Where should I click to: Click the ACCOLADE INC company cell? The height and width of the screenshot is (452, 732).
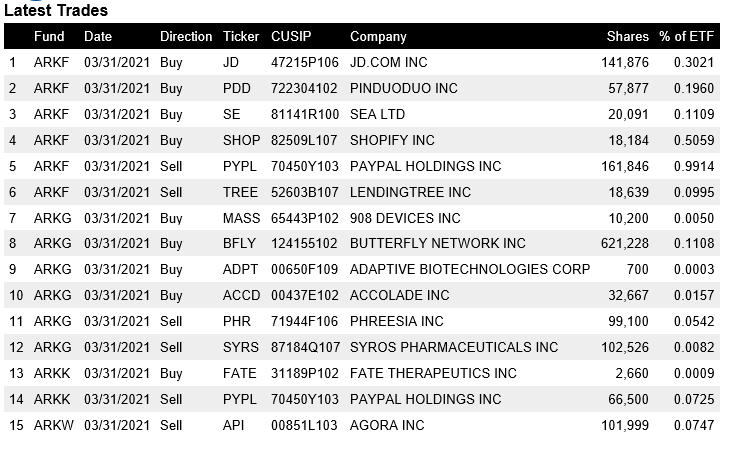[x=400, y=295]
